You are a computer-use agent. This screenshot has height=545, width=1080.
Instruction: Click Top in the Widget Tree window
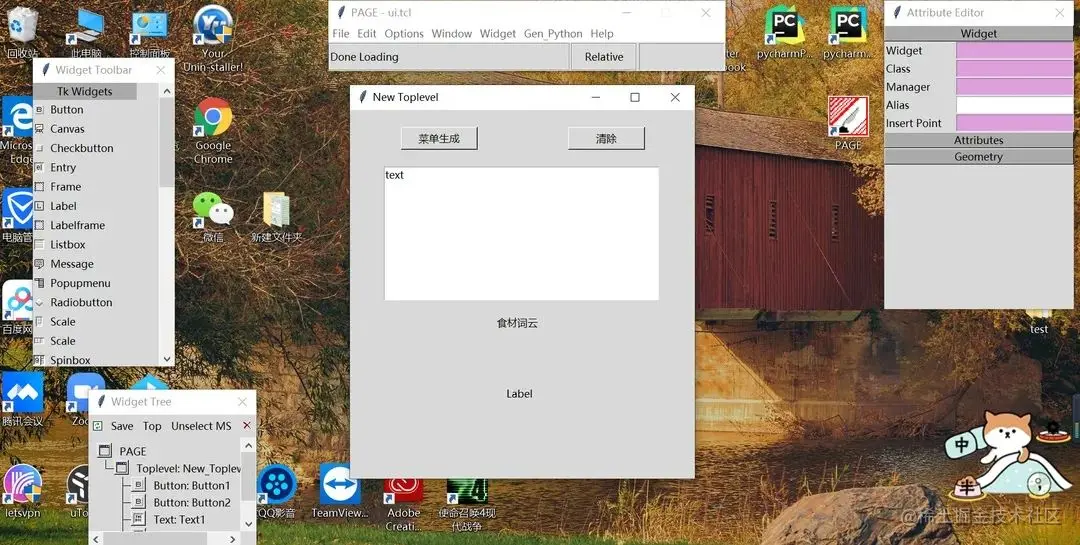pos(152,426)
